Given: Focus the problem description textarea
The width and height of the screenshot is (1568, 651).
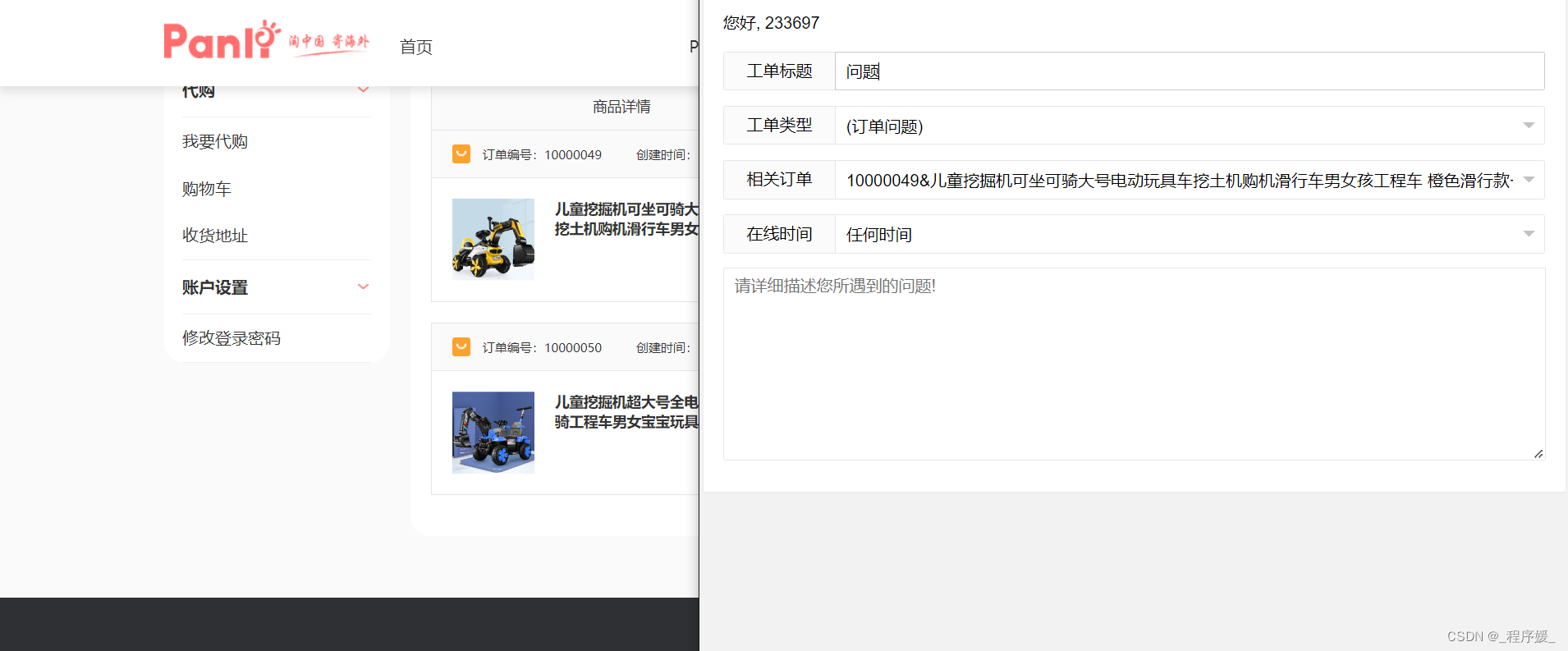Looking at the screenshot, I should pos(1134,364).
